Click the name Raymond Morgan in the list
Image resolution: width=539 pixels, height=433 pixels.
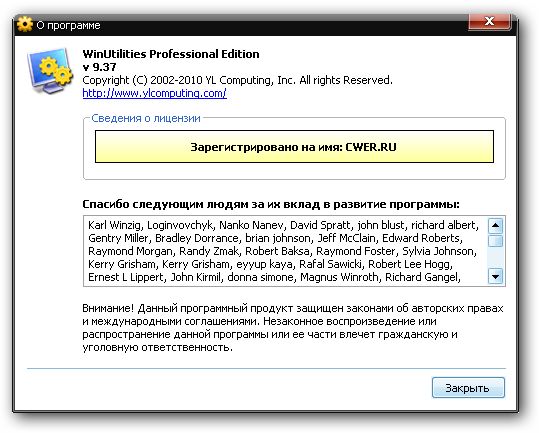[x=130, y=251]
